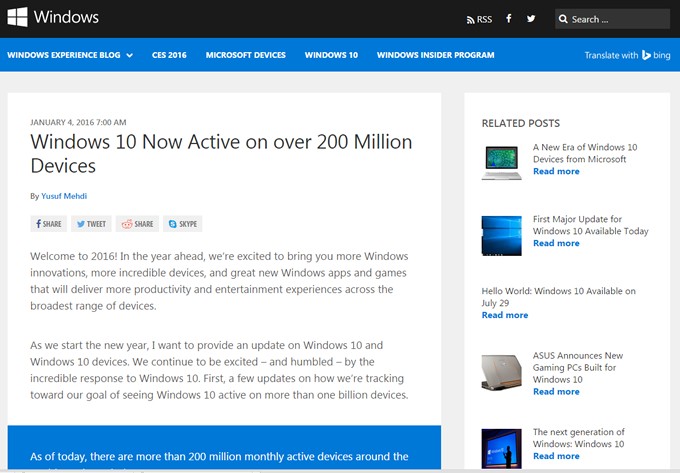Click the article title heading
Screen dimensions: 680x473
(221, 153)
